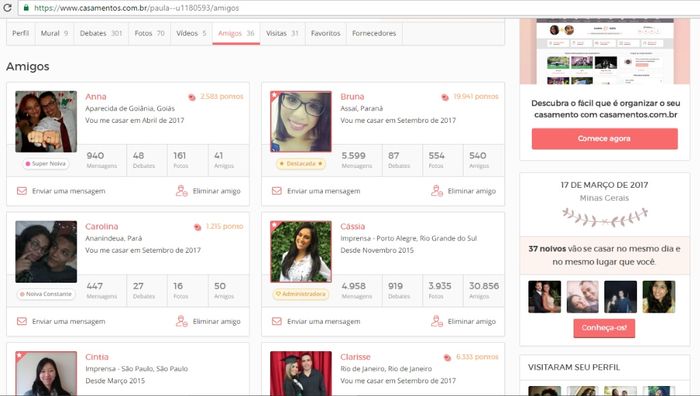Click Bruna's 554 Fotos count
The width and height of the screenshot is (700, 396).
click(x=436, y=160)
